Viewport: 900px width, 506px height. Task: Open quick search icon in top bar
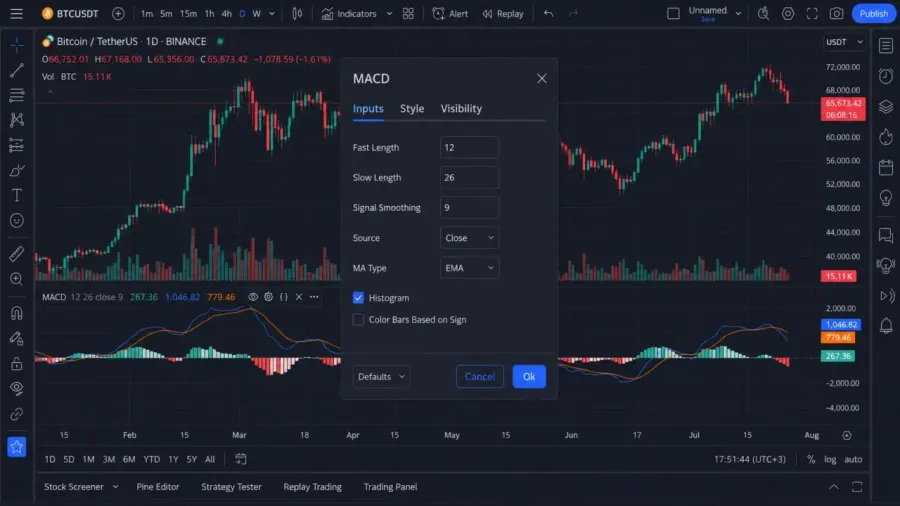click(x=763, y=13)
